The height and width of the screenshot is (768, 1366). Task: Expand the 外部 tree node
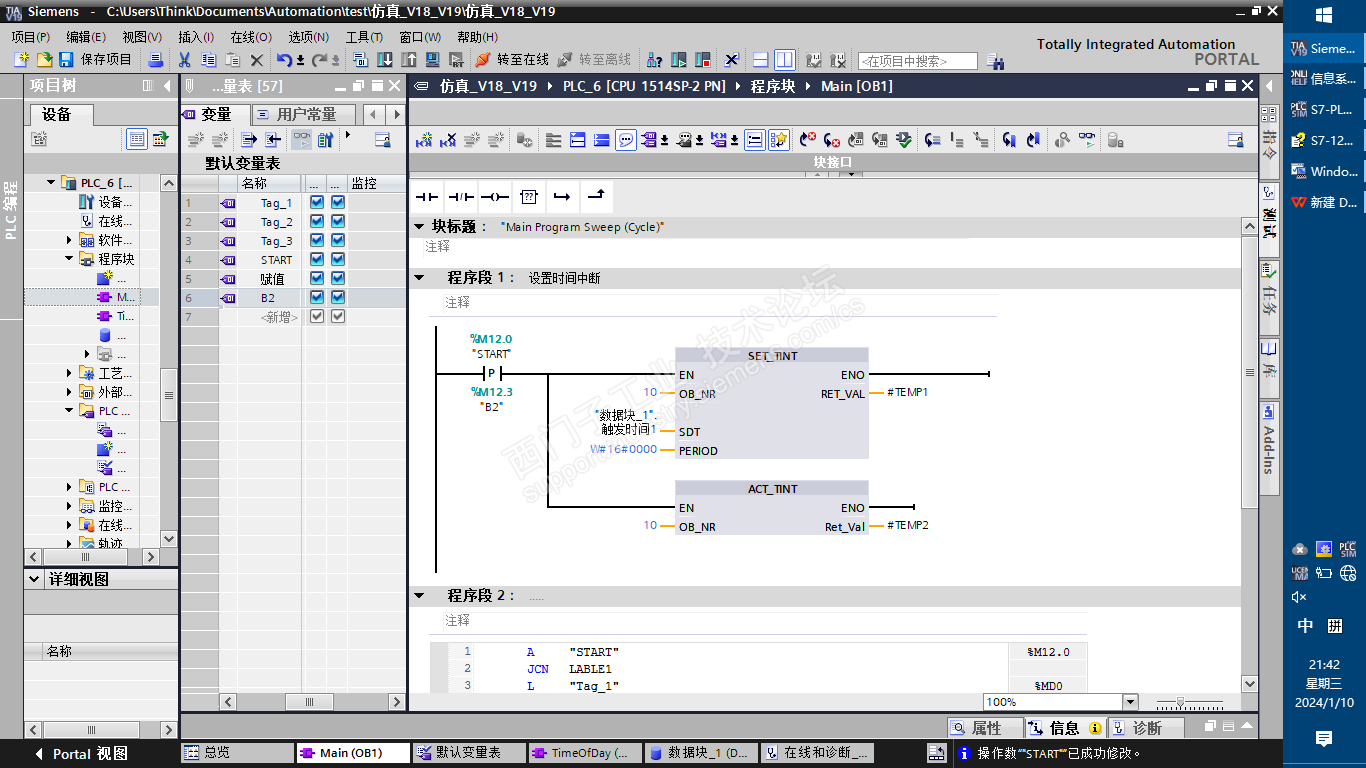70,392
